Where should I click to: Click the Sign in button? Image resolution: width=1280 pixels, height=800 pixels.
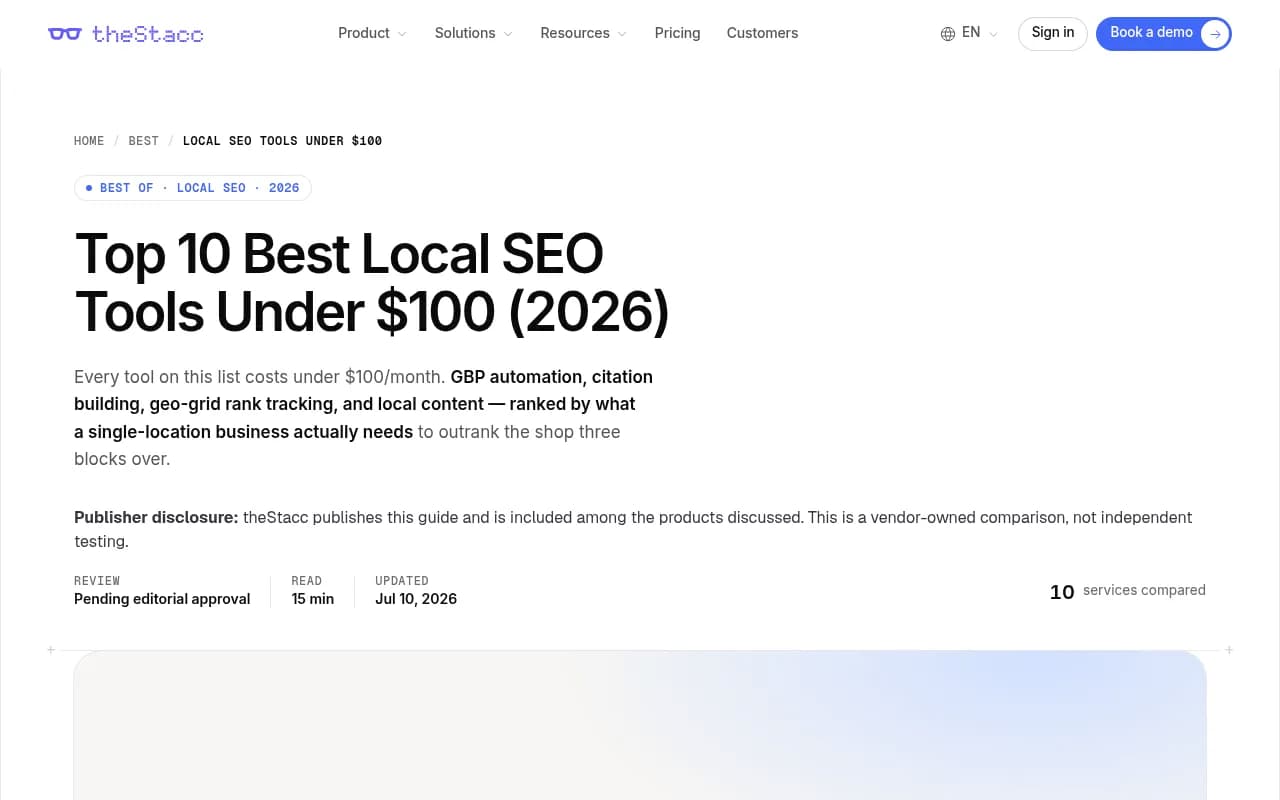[1053, 34]
